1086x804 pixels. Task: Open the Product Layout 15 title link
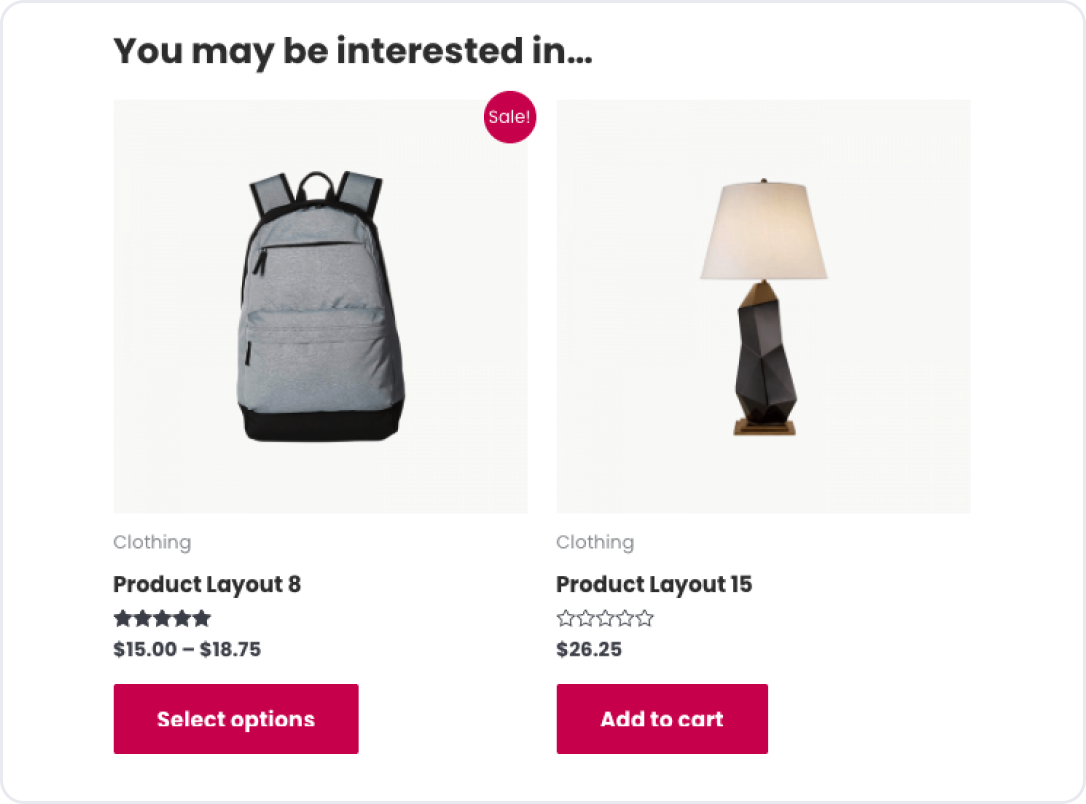coord(654,584)
